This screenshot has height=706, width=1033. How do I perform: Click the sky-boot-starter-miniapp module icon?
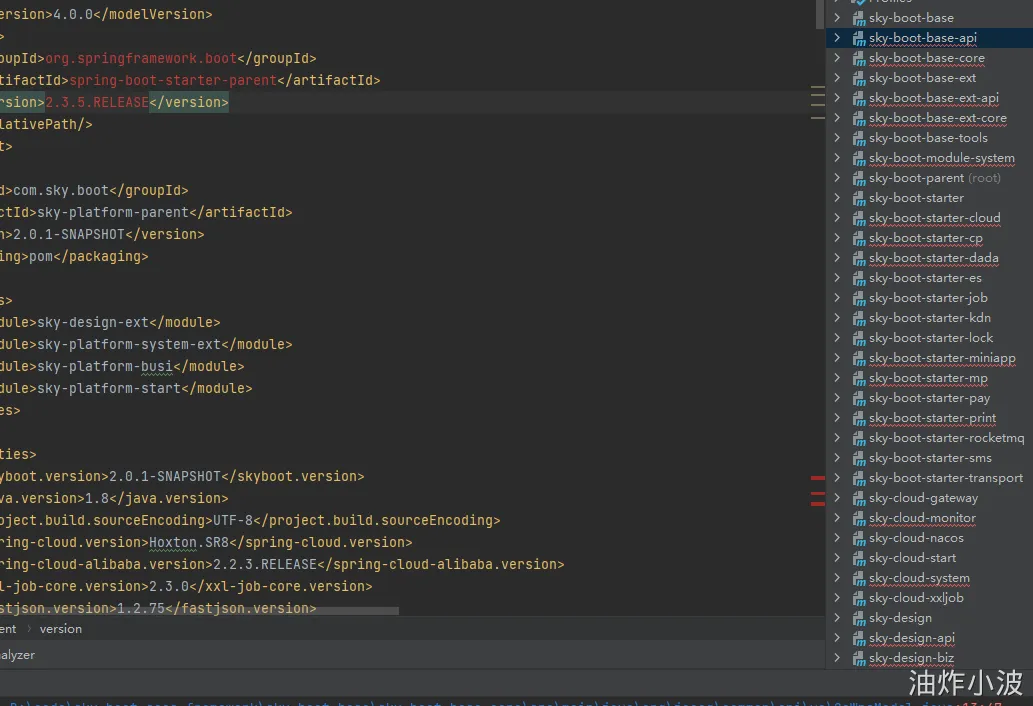click(x=858, y=358)
